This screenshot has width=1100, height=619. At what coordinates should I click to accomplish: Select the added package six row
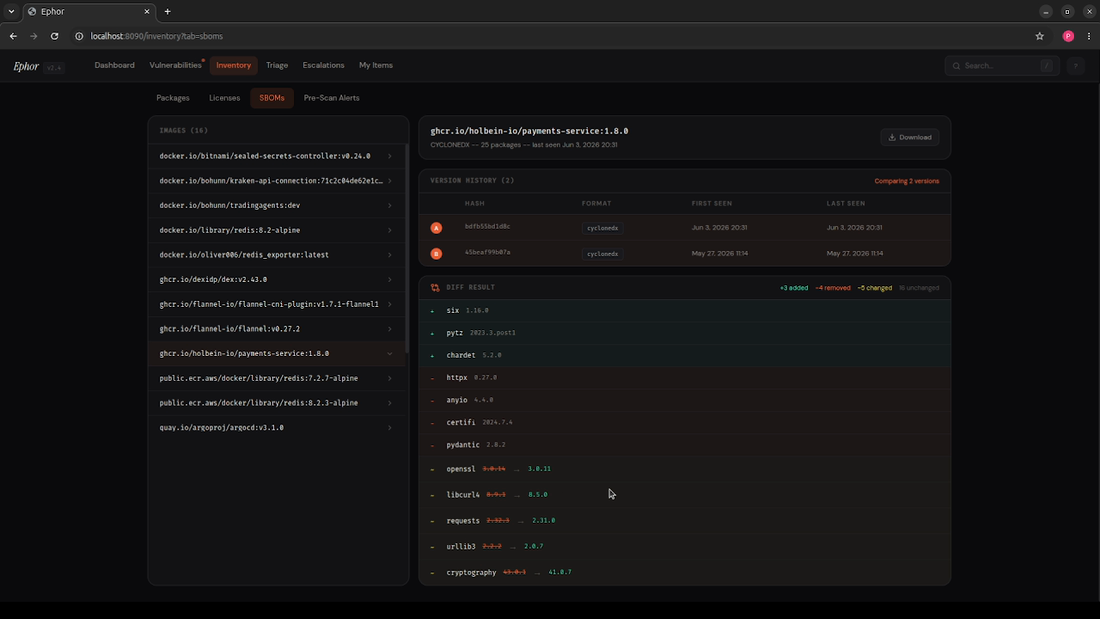[x=685, y=310]
